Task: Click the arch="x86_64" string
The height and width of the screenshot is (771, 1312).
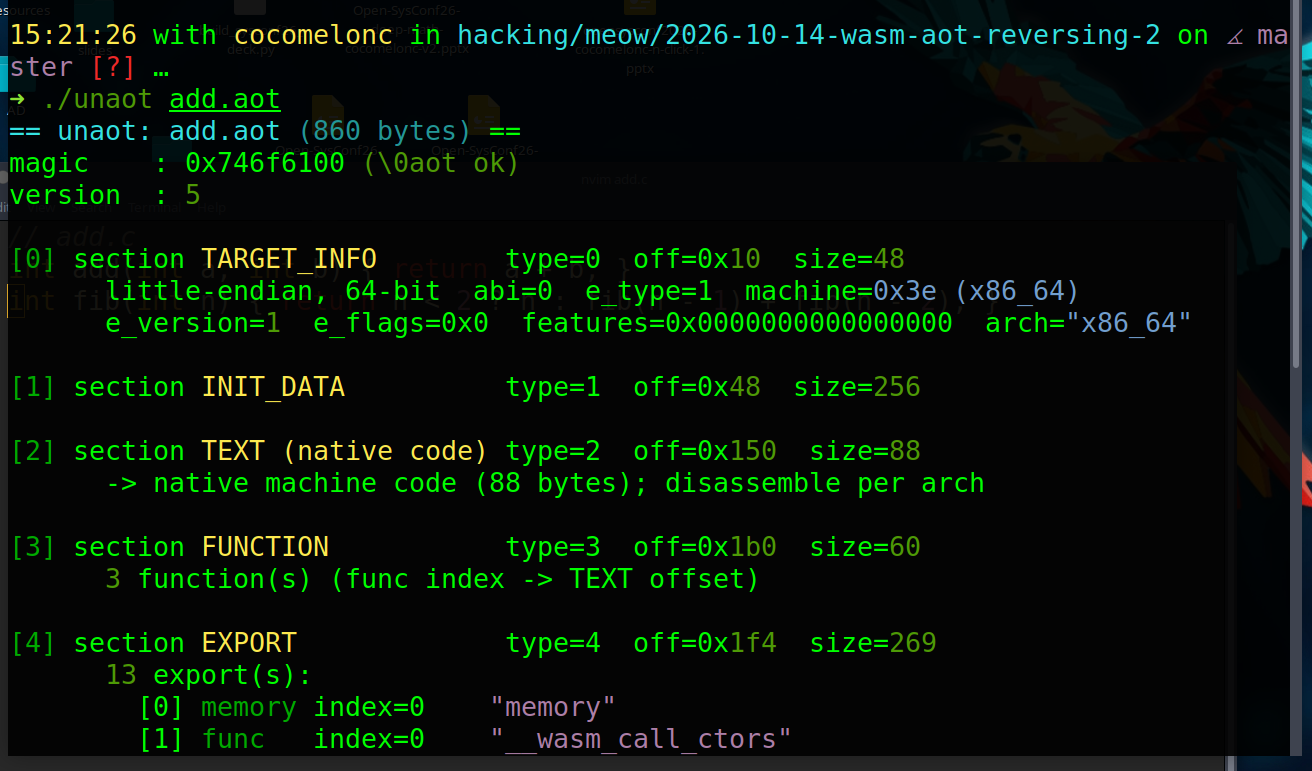Action: (x=1089, y=323)
